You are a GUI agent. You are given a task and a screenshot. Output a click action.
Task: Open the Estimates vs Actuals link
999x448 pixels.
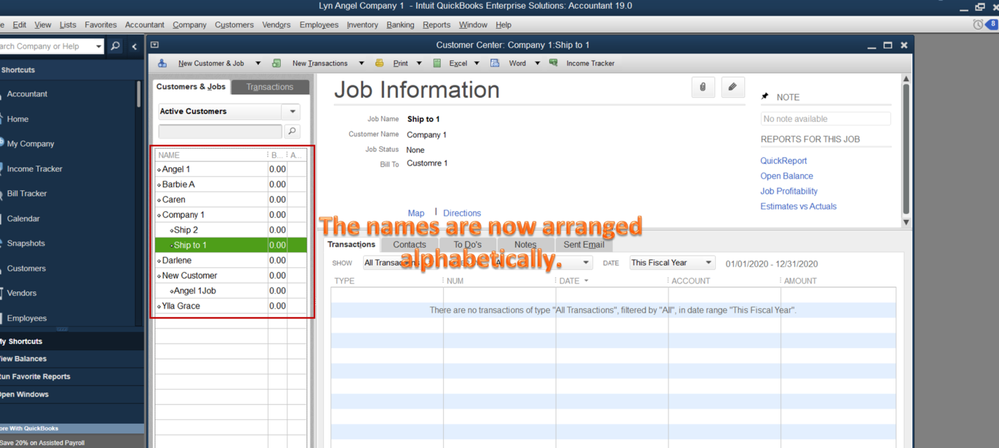798,206
